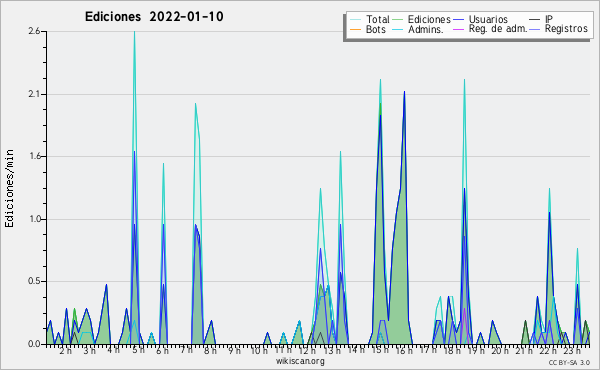Click the '5 h' x-axis label
Image resolution: width=600 pixels, height=370 pixels.
[x=139, y=350]
